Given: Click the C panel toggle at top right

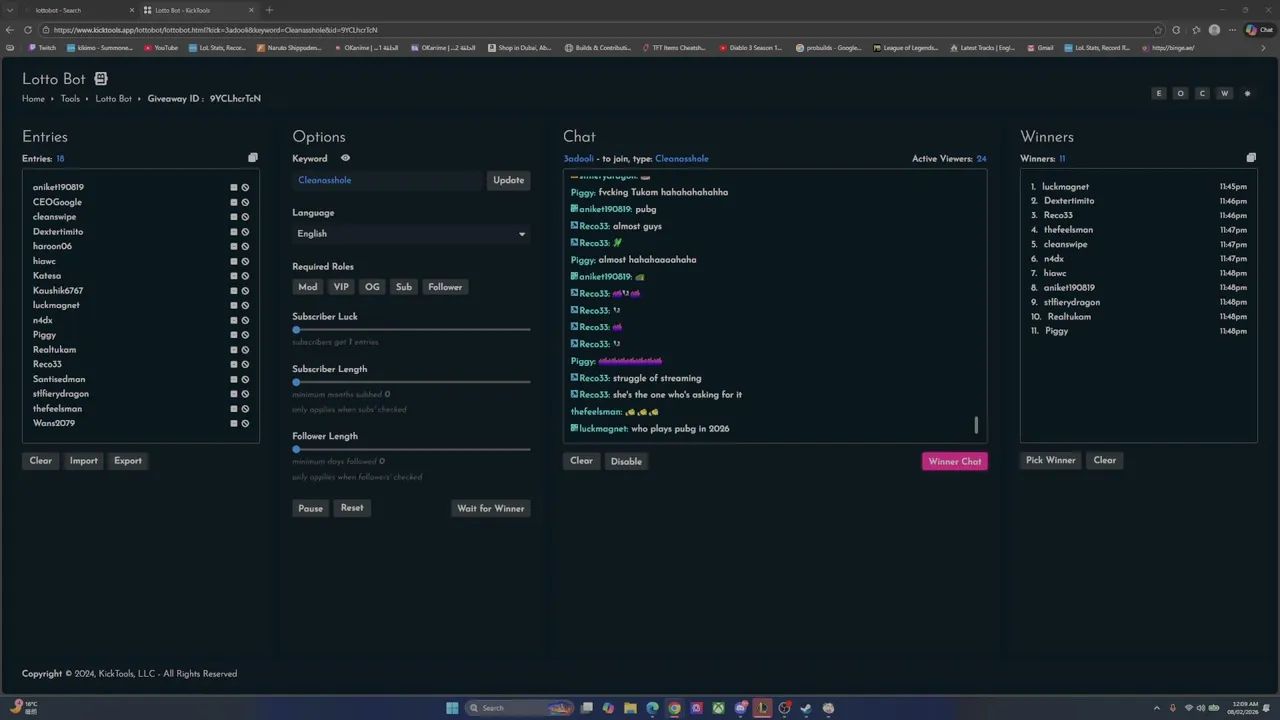Looking at the screenshot, I should (1203, 93).
